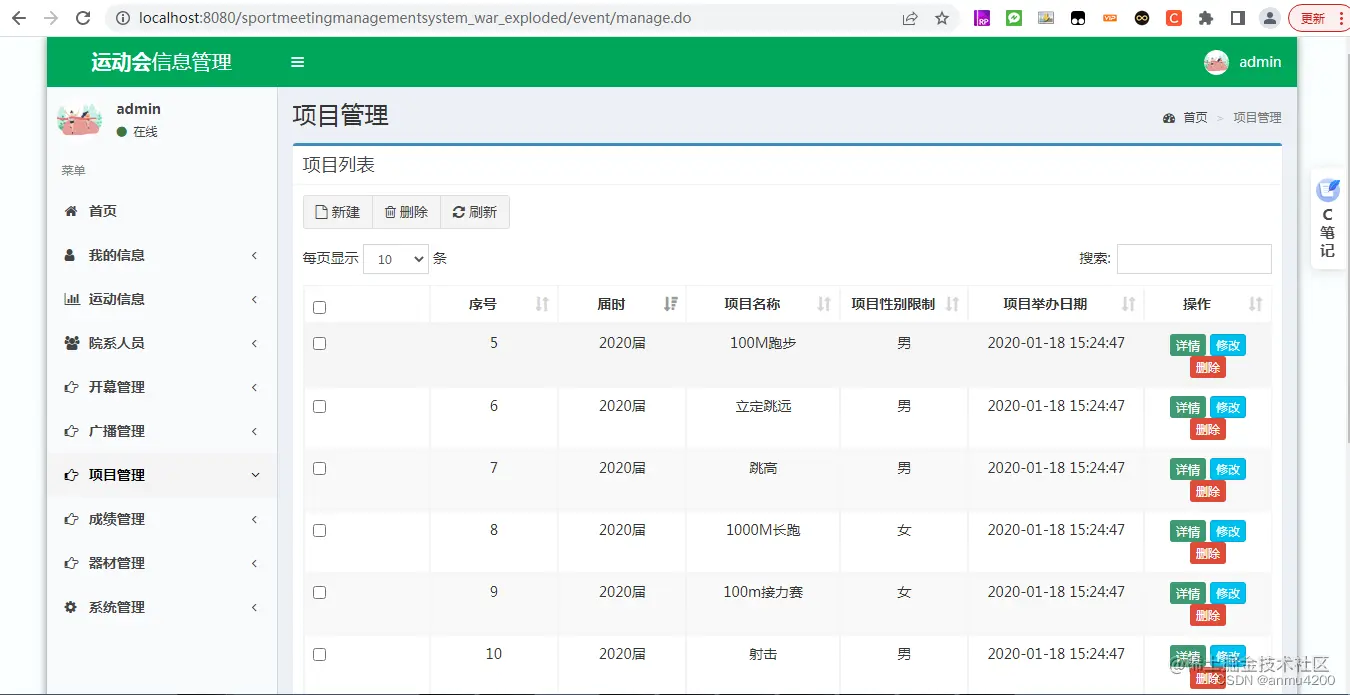The image size is (1350, 695).
Task: Sort table by 项目名称 column
Action: (x=763, y=304)
